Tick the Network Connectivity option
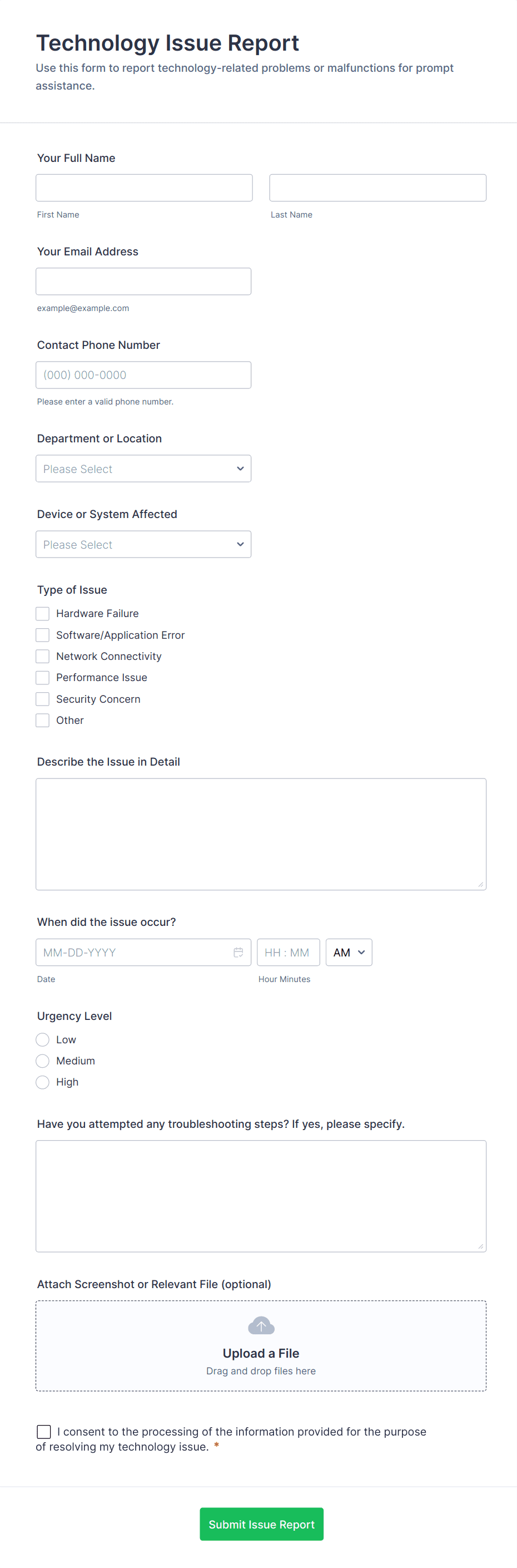Viewport: 517px width, 1568px height. (43, 656)
